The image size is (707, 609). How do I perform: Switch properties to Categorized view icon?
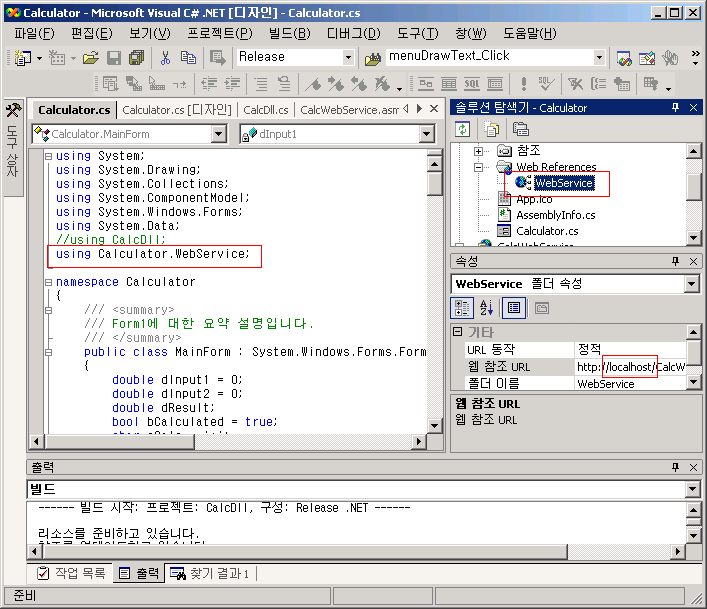pyautogui.click(x=462, y=308)
